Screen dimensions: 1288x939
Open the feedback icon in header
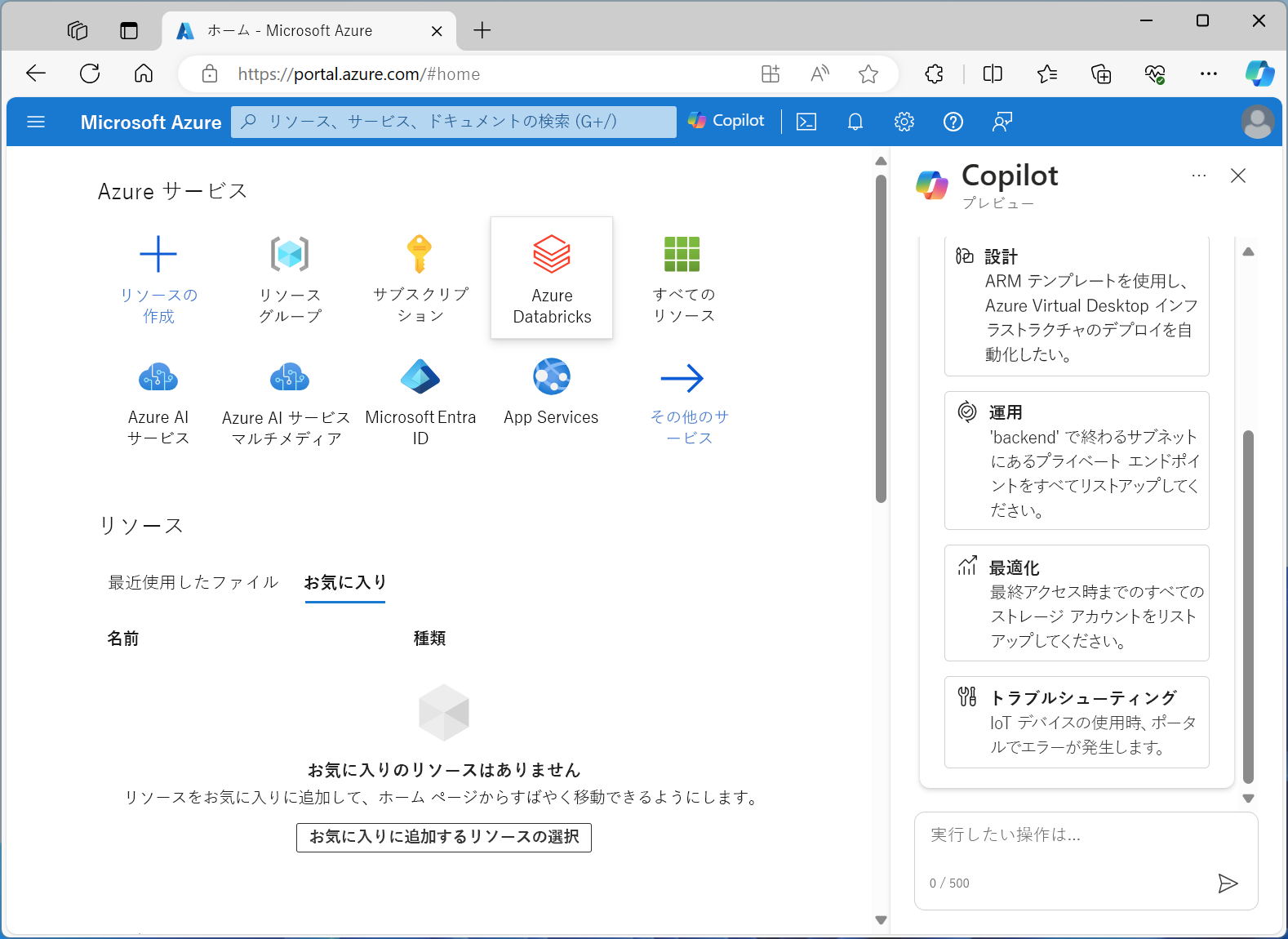point(1002,122)
